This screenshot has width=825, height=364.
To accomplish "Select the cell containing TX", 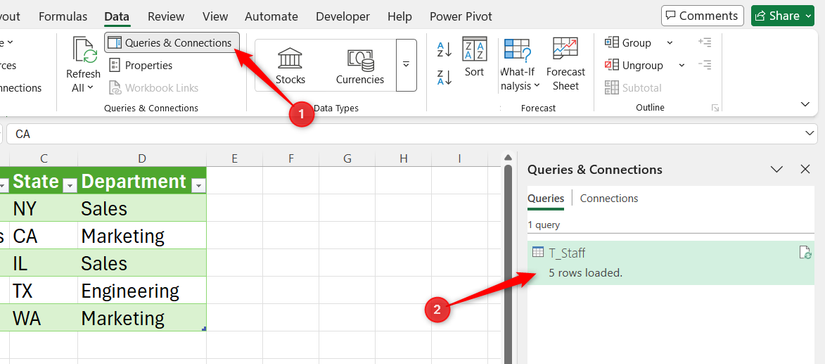I will [44, 290].
